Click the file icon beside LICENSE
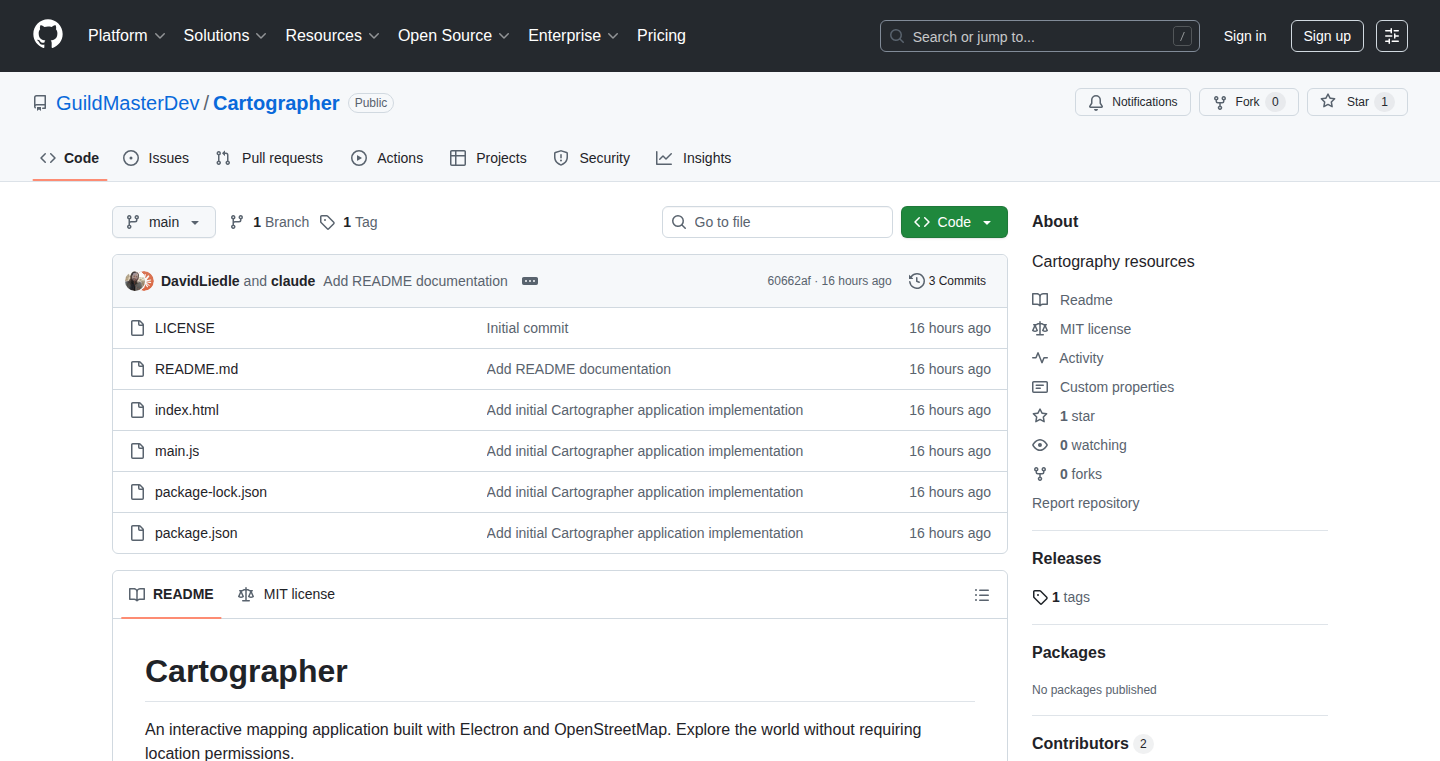Screen dimensions: 1440x761 (x=138, y=328)
